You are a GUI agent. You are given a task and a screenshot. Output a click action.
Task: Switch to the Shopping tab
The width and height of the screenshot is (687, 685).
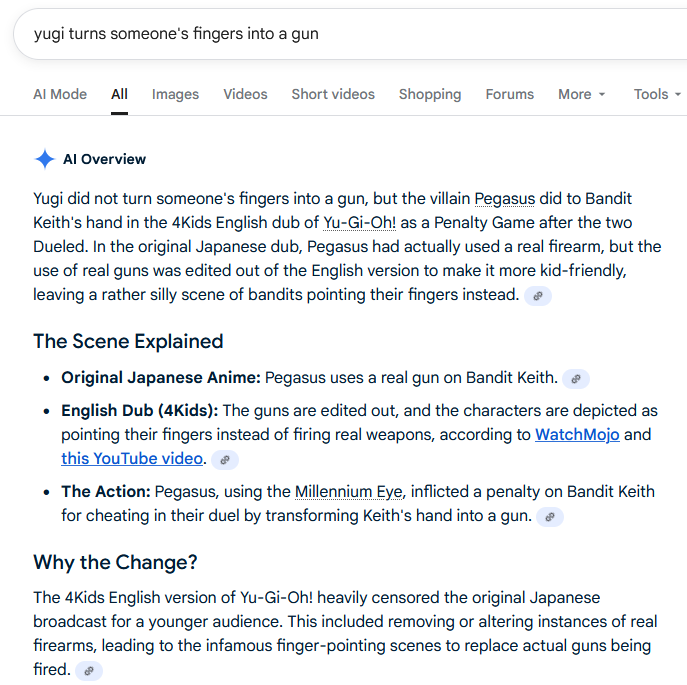(x=430, y=94)
